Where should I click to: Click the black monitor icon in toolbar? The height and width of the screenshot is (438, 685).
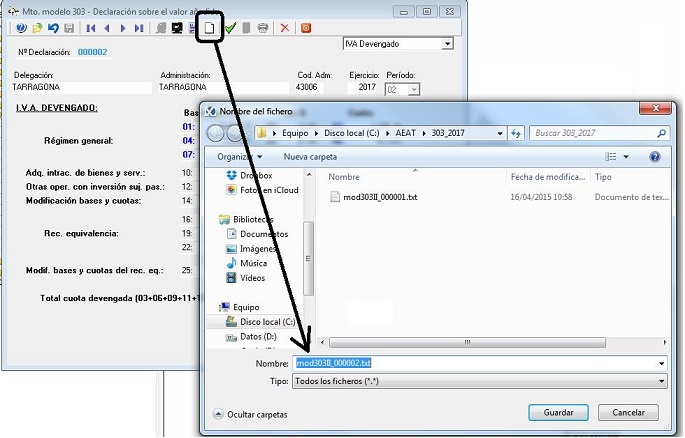[x=177, y=28]
